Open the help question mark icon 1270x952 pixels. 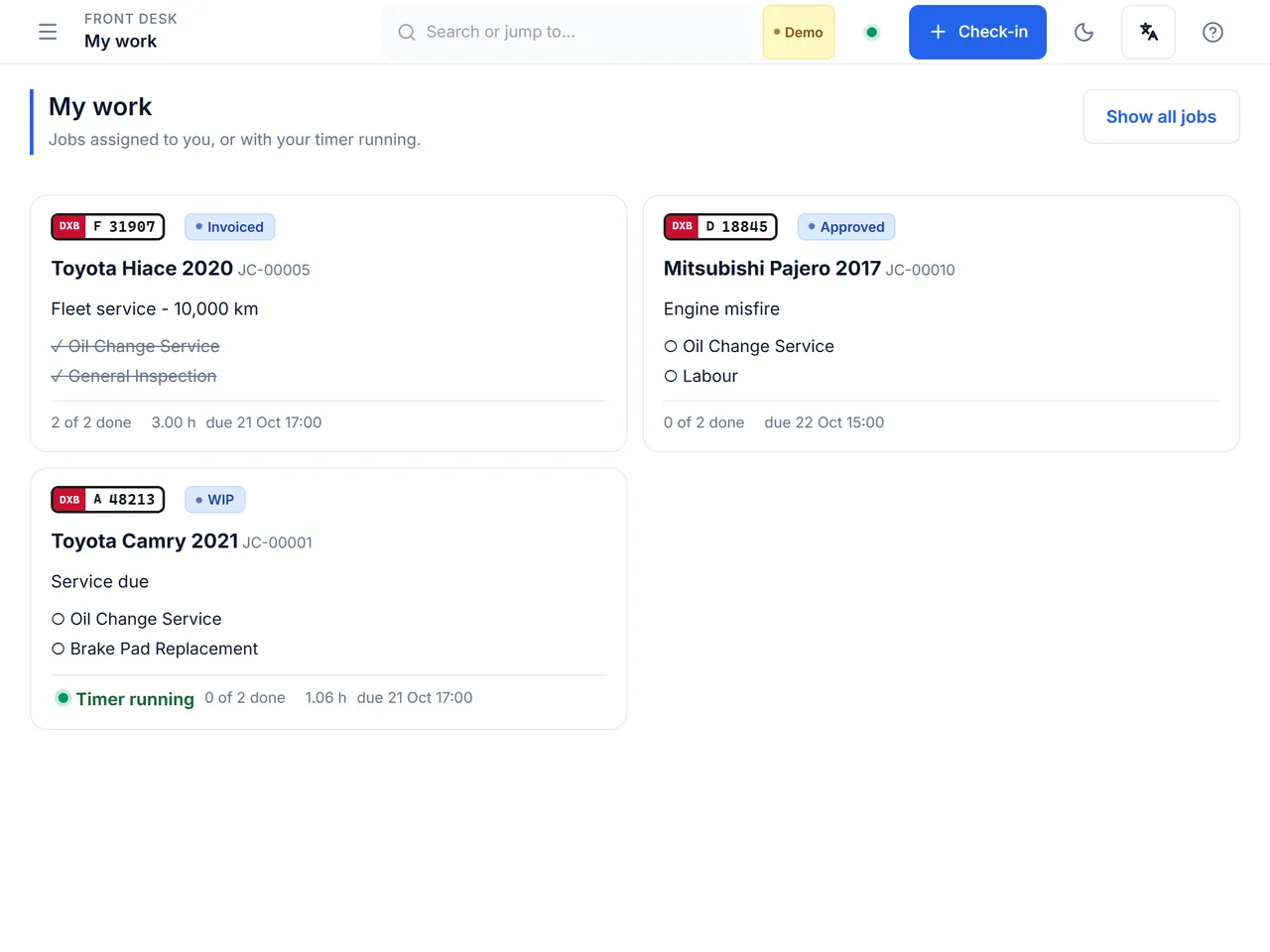point(1212,32)
